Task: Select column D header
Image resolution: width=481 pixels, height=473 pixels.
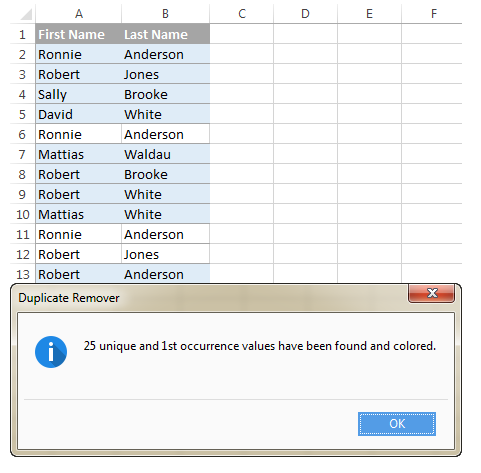Action: [x=305, y=14]
